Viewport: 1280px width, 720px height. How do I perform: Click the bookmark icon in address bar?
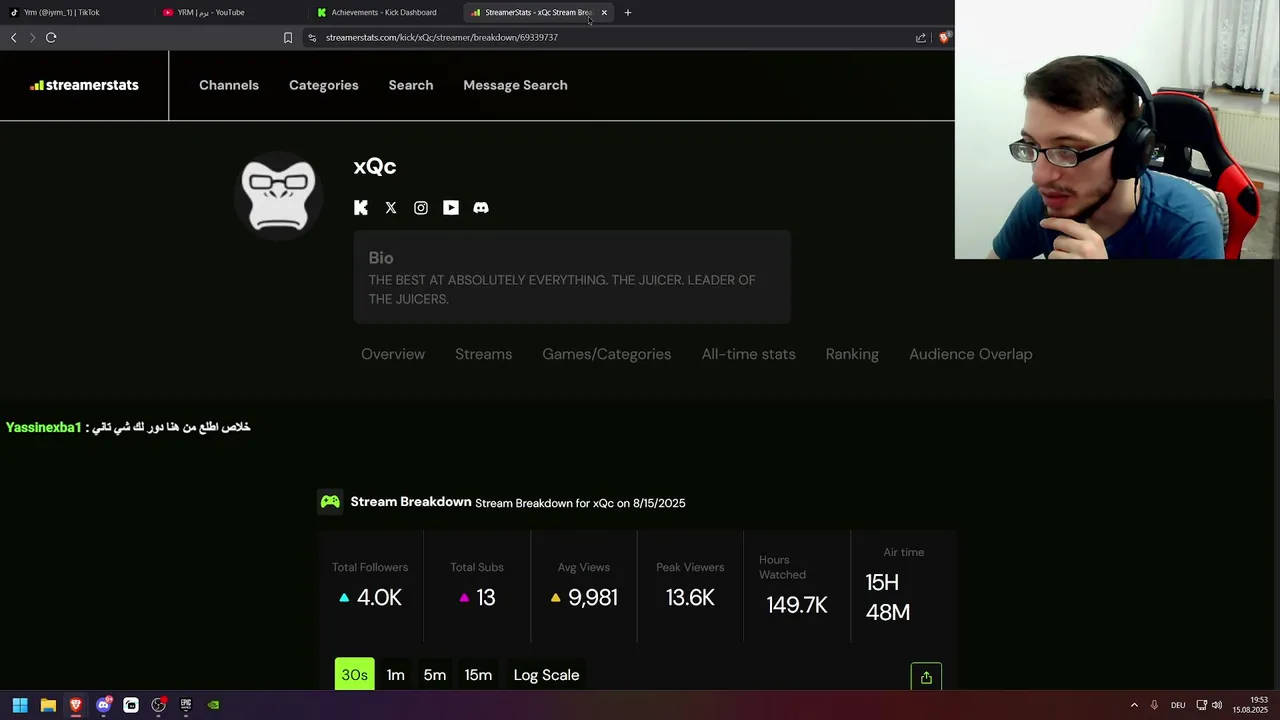tap(288, 37)
